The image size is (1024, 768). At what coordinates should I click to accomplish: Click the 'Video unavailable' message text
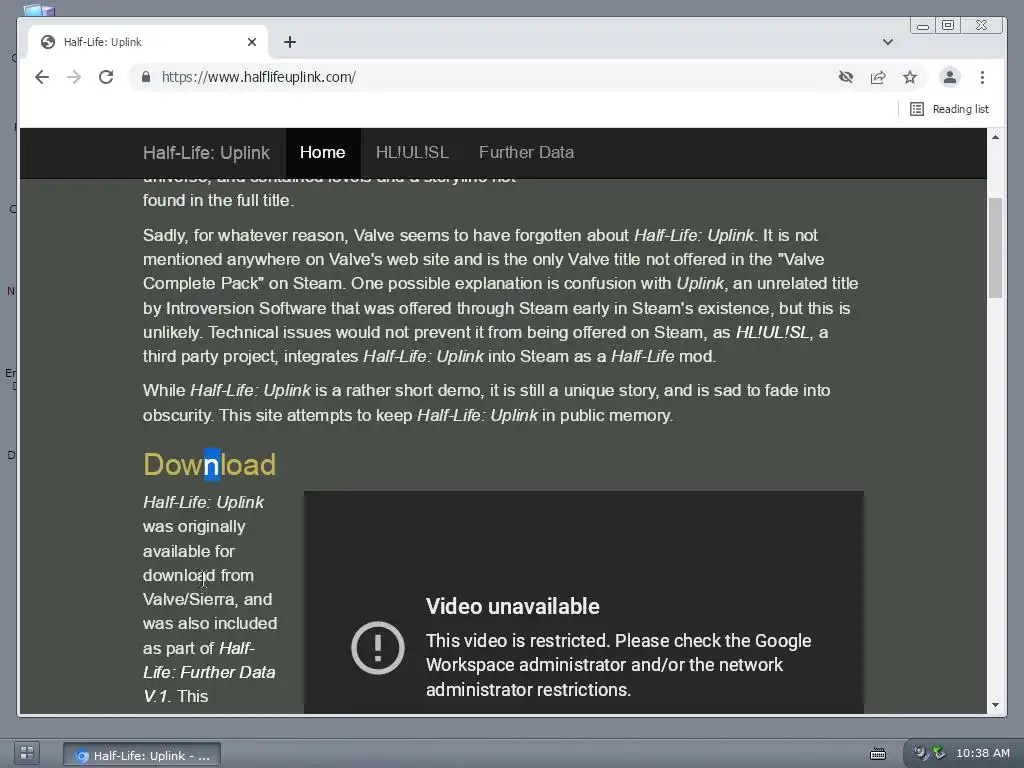(x=513, y=606)
